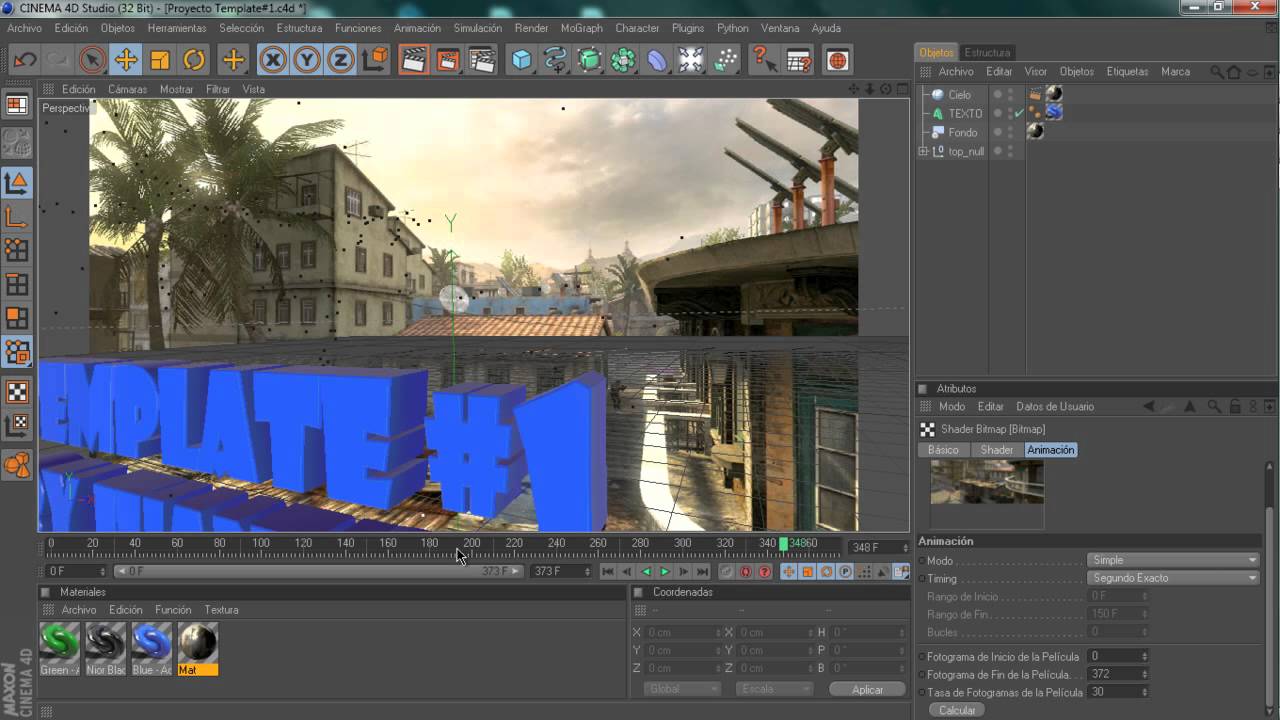Switch to the Estructura tab
1280x720 pixels.
(x=987, y=52)
